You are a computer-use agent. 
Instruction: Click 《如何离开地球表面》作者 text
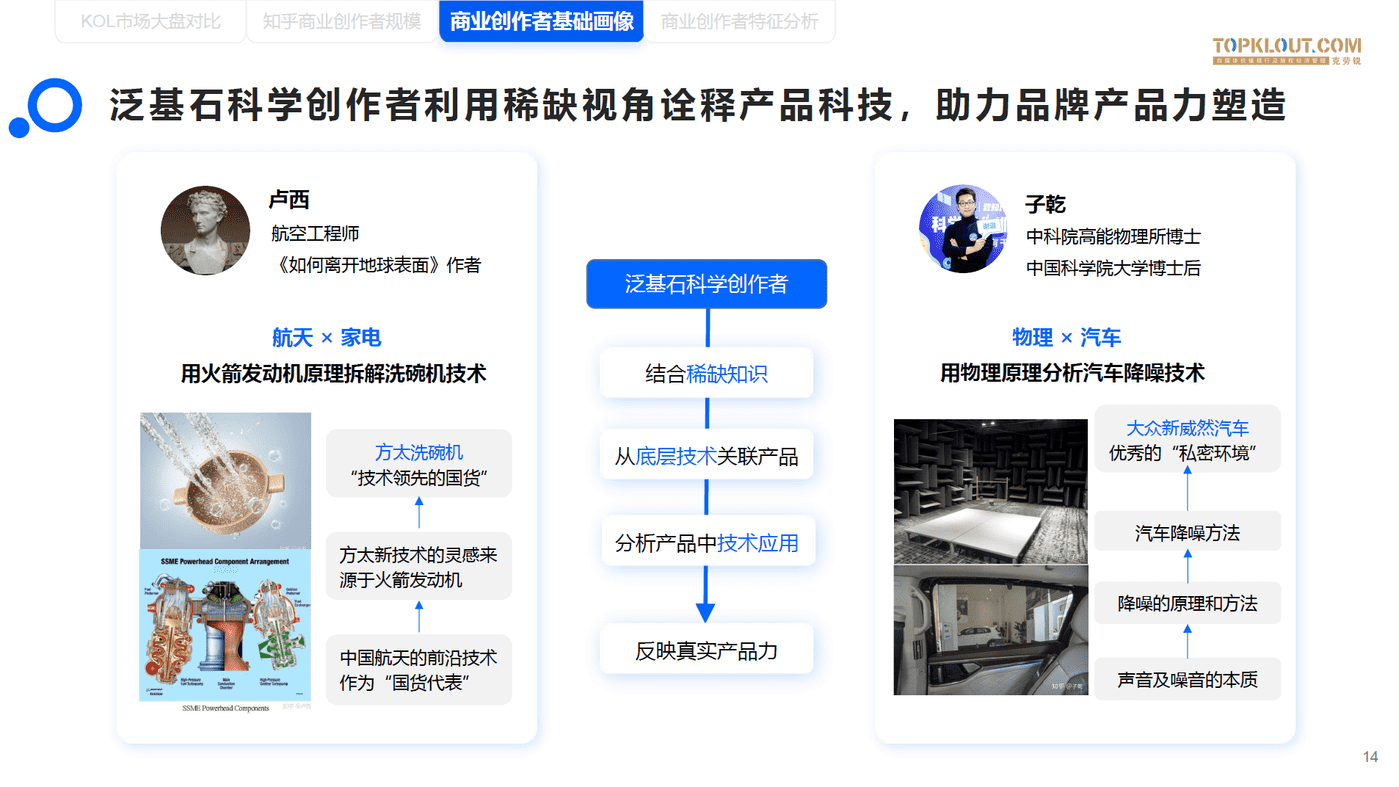(376, 266)
